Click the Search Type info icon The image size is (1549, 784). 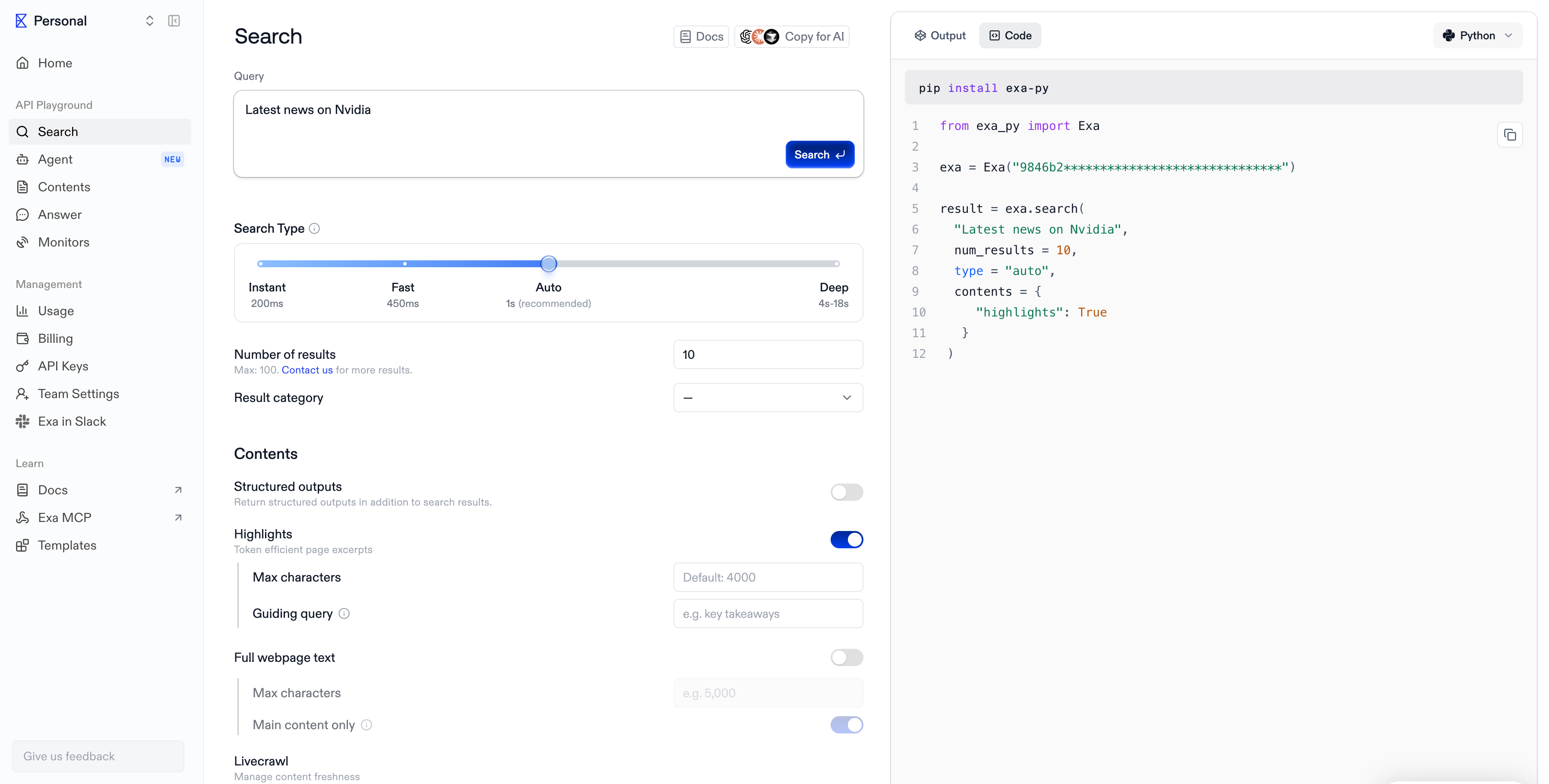[314, 228]
